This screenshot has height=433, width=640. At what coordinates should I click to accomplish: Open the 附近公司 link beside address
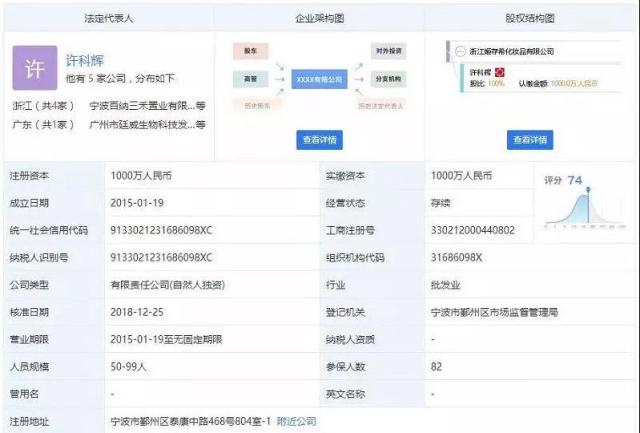tap(295, 422)
